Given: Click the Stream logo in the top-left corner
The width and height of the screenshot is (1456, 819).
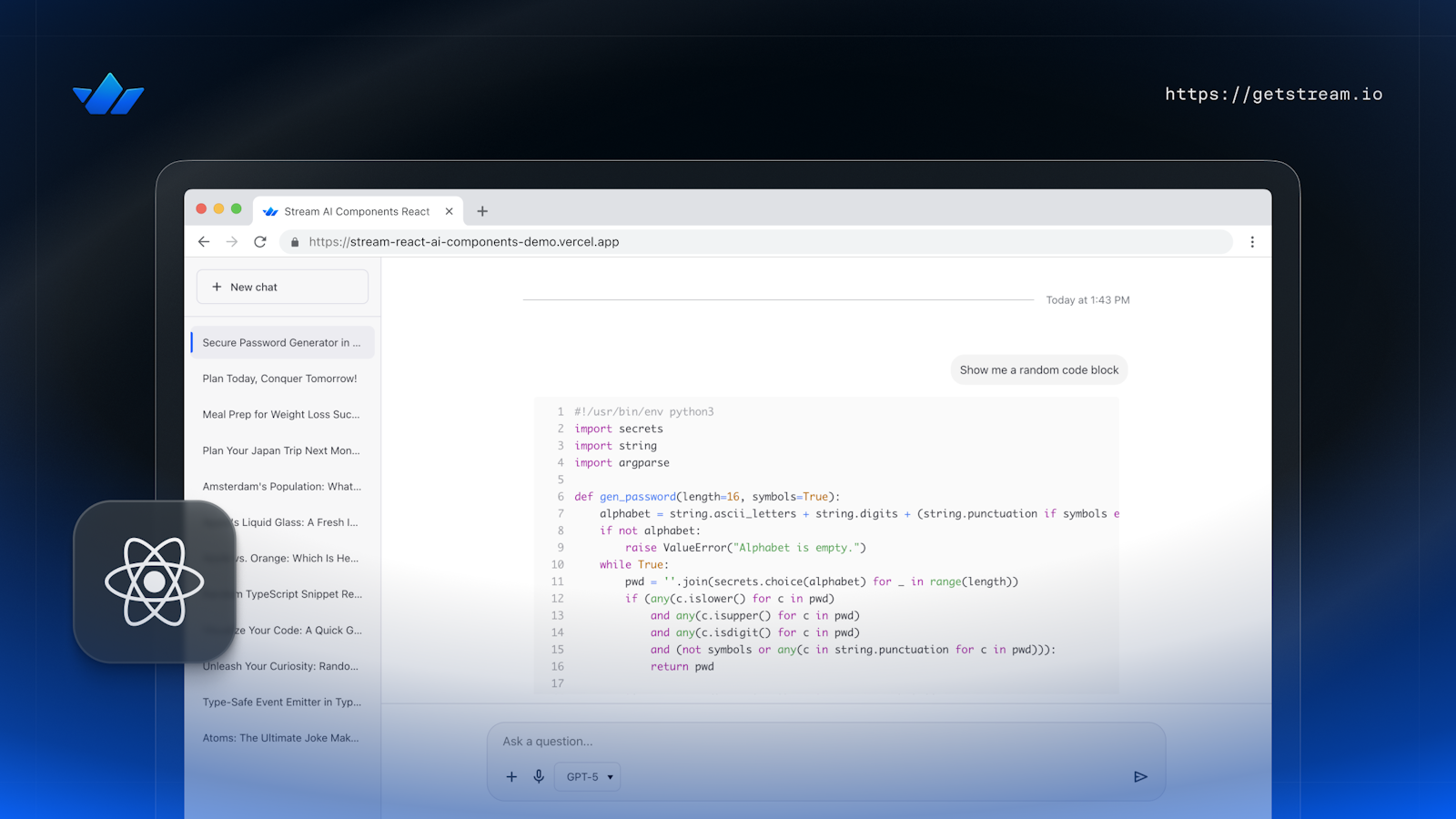Looking at the screenshot, I should pos(107,94).
